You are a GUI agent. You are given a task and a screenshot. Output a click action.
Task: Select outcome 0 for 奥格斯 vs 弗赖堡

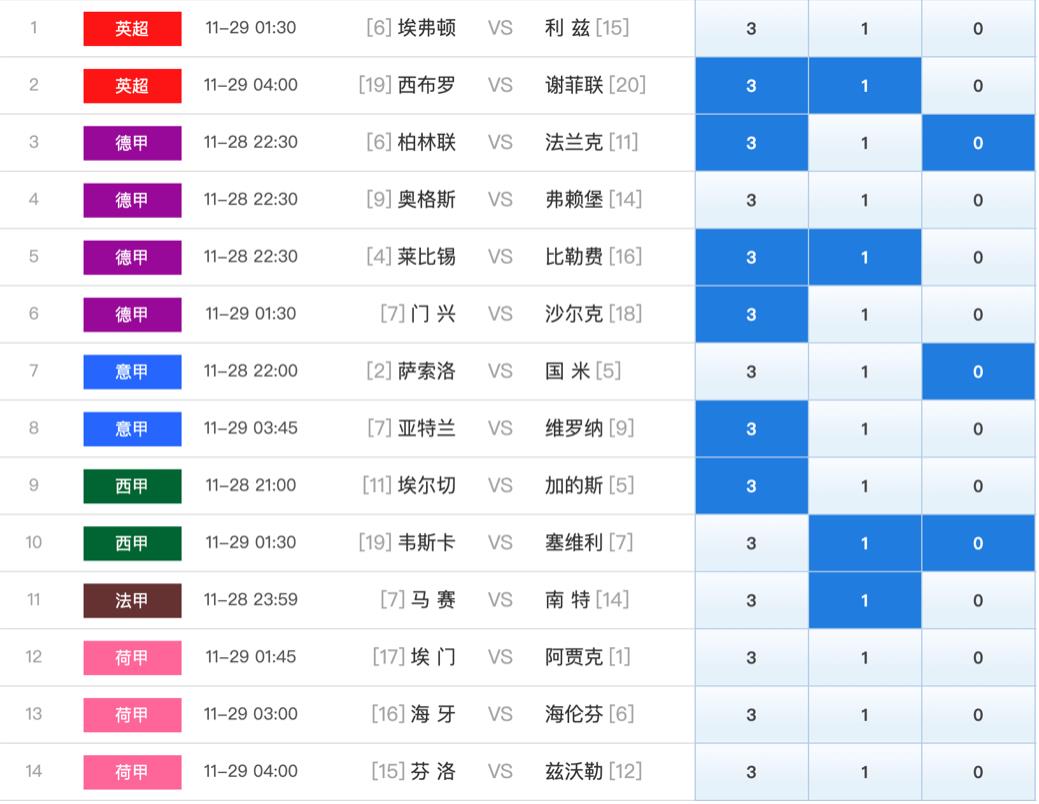point(978,200)
